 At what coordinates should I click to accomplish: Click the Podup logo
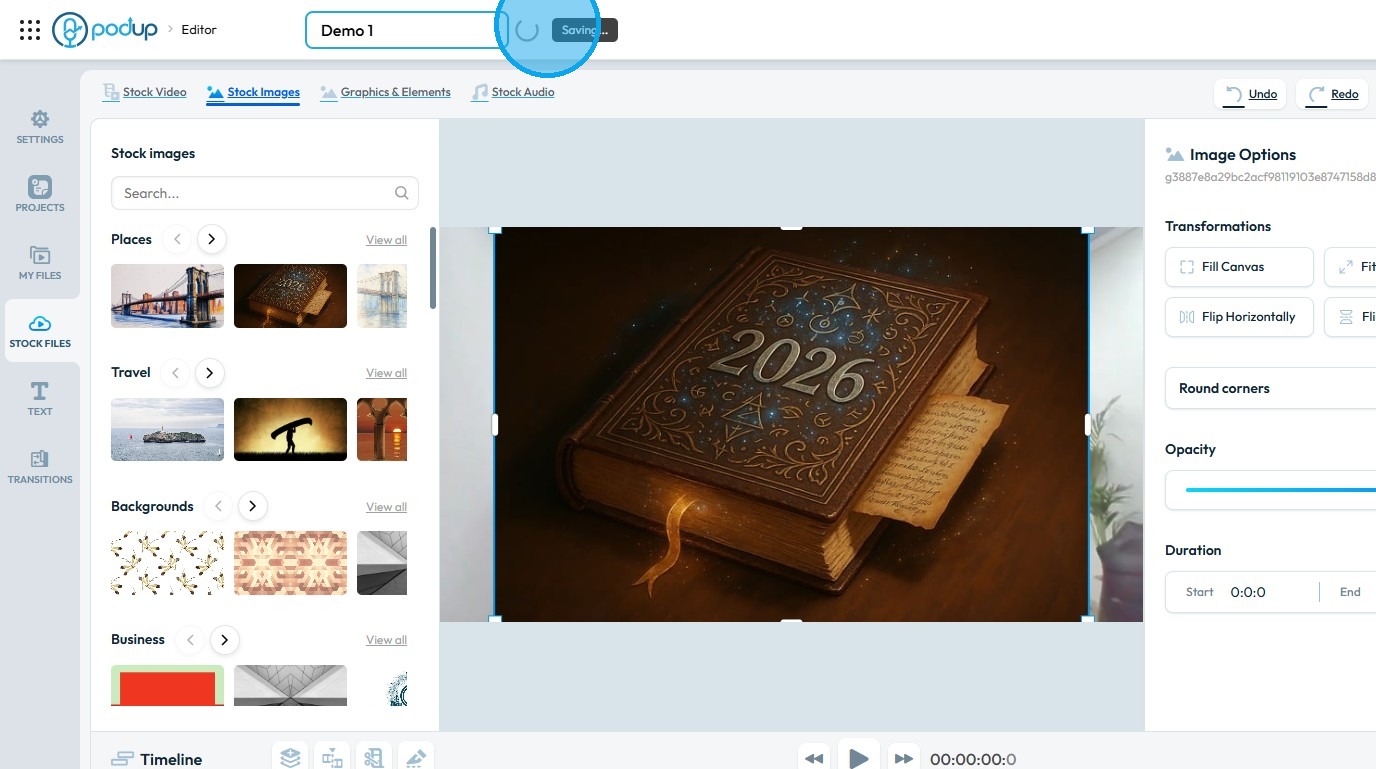tap(105, 30)
